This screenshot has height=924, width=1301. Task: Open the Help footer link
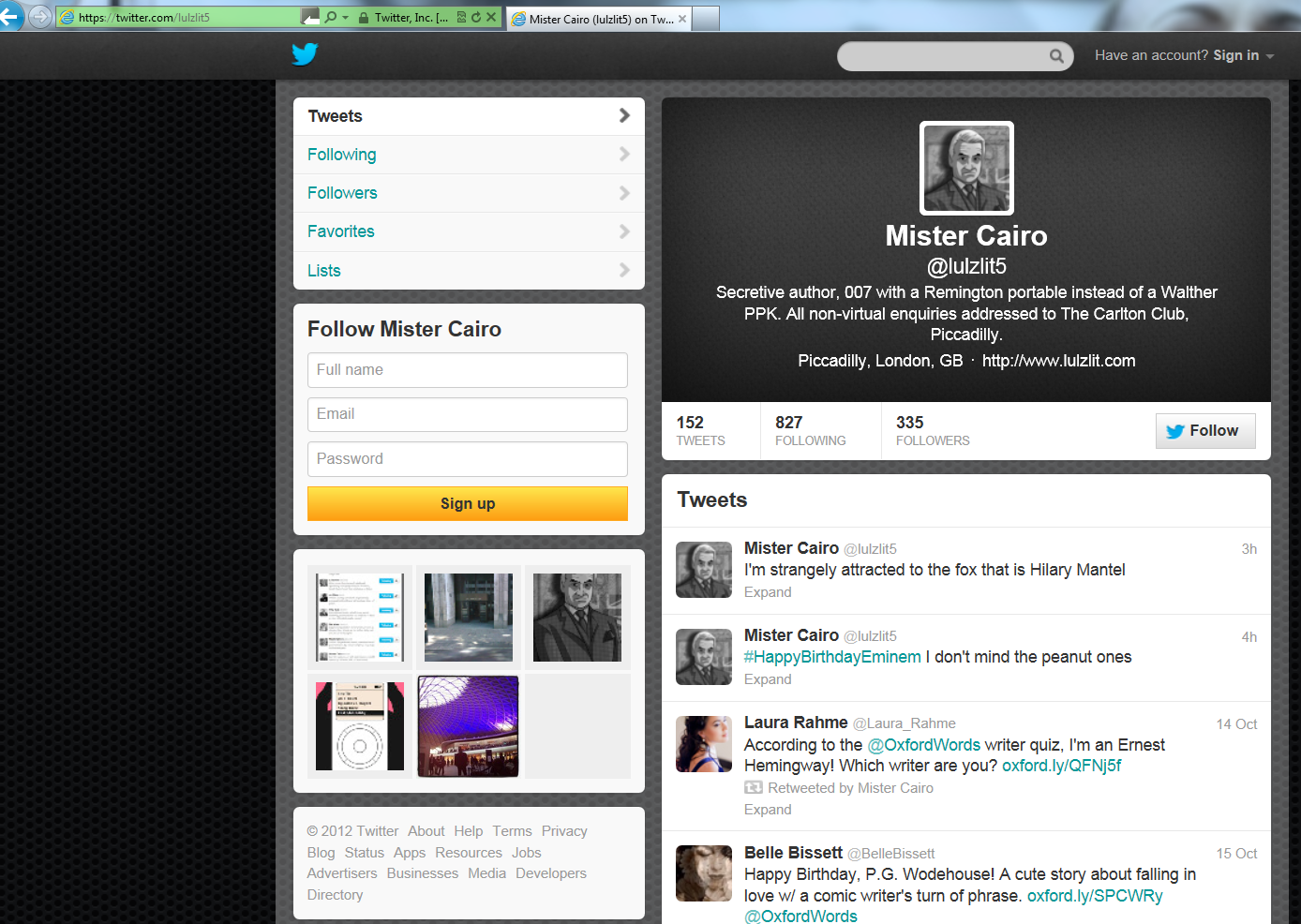468,831
